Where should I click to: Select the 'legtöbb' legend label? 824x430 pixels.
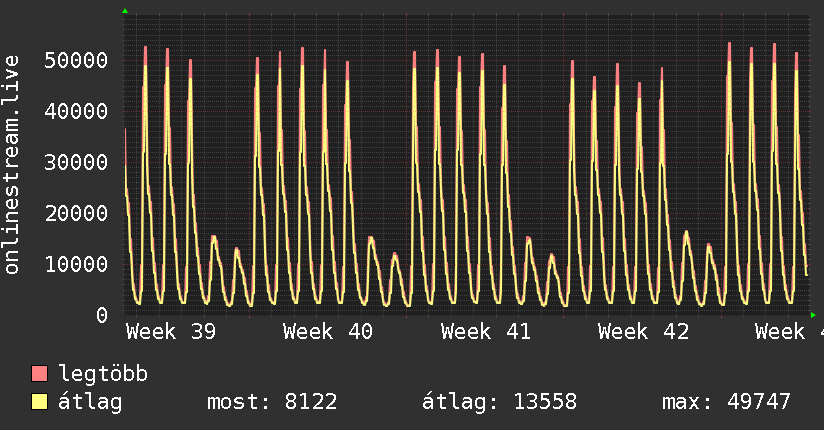tap(103, 373)
